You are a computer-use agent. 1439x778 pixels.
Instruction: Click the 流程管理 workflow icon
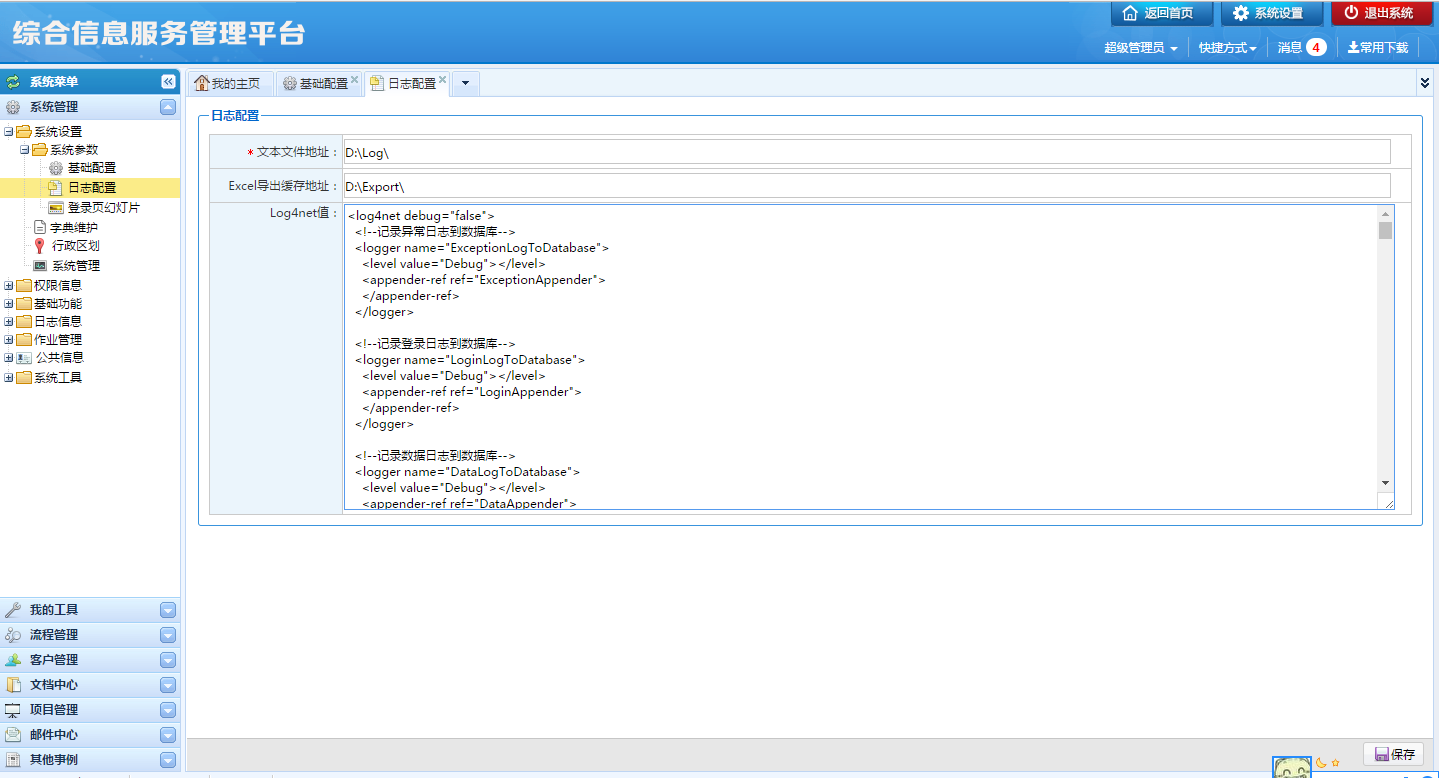click(13, 635)
